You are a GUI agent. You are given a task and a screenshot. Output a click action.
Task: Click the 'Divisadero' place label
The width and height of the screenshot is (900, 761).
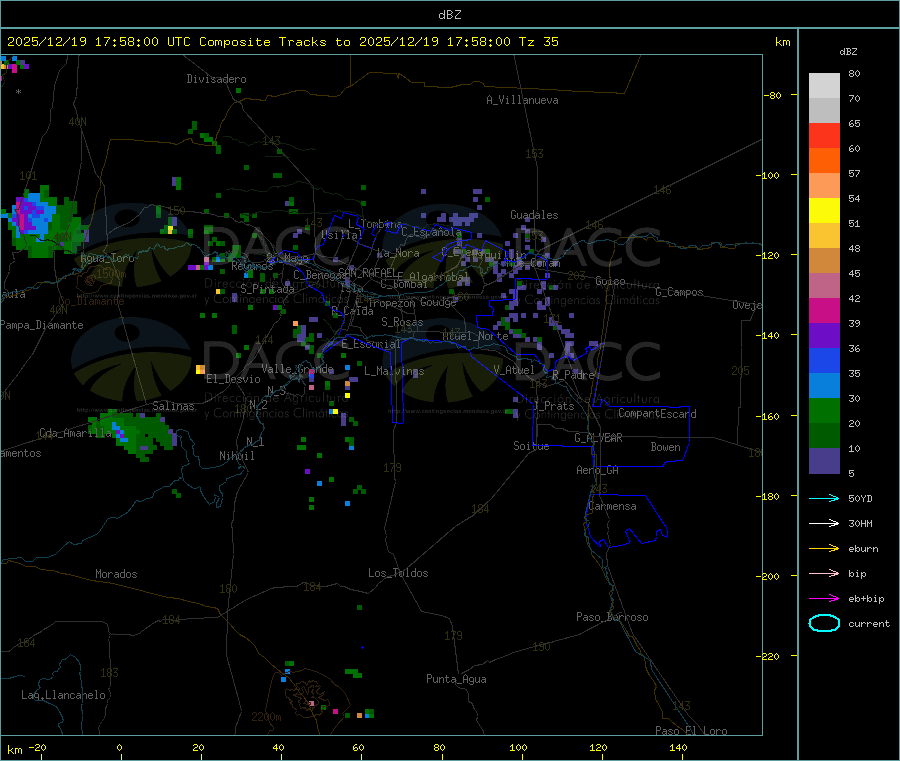point(216,79)
